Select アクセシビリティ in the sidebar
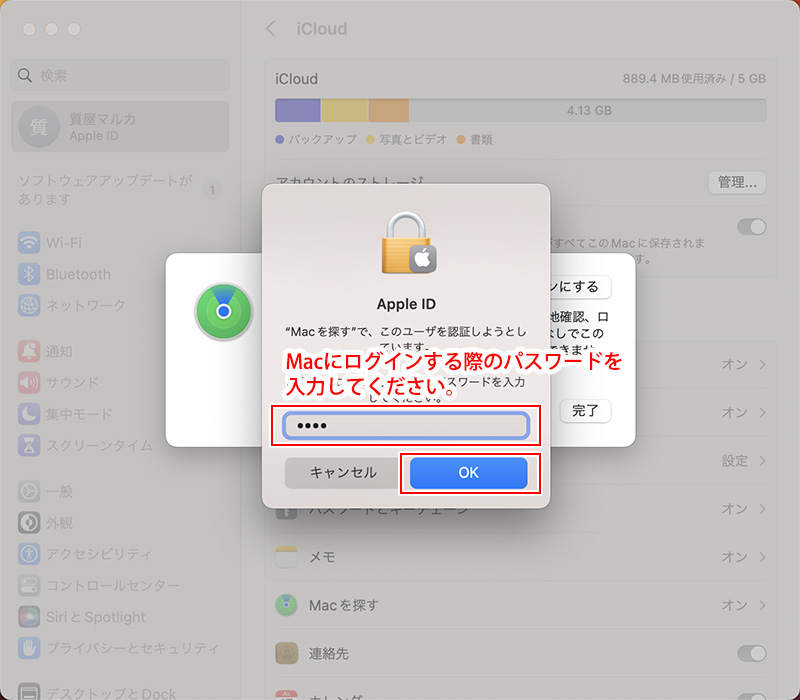The image size is (800, 700). click(x=98, y=553)
